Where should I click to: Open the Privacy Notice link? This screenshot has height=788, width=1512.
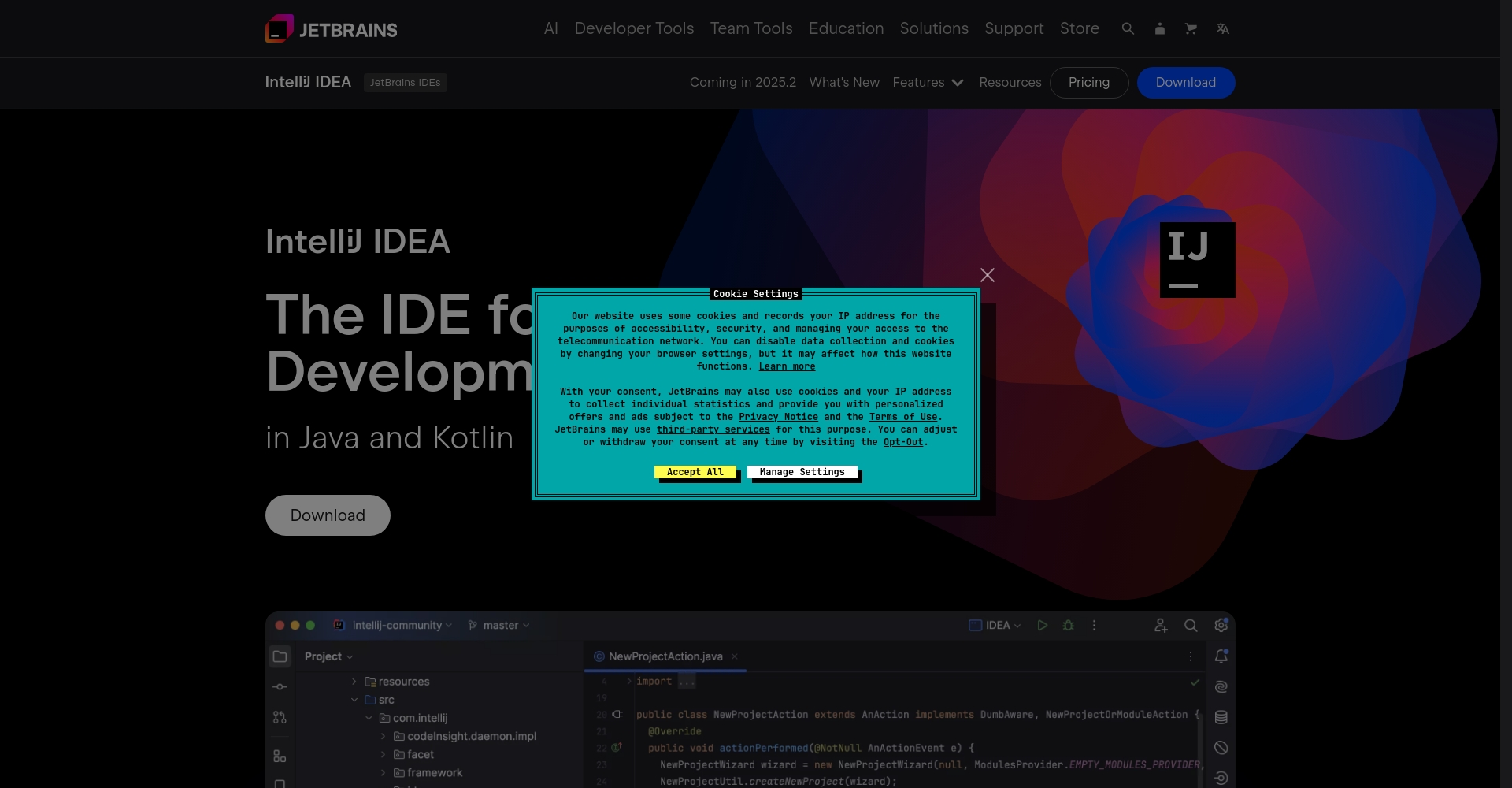(779, 417)
